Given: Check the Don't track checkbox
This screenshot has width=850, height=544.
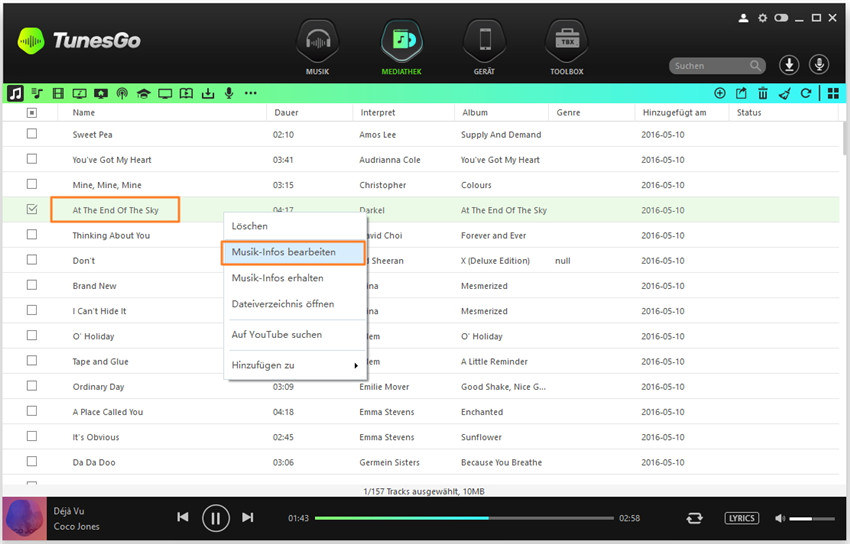Looking at the screenshot, I should pos(32,260).
